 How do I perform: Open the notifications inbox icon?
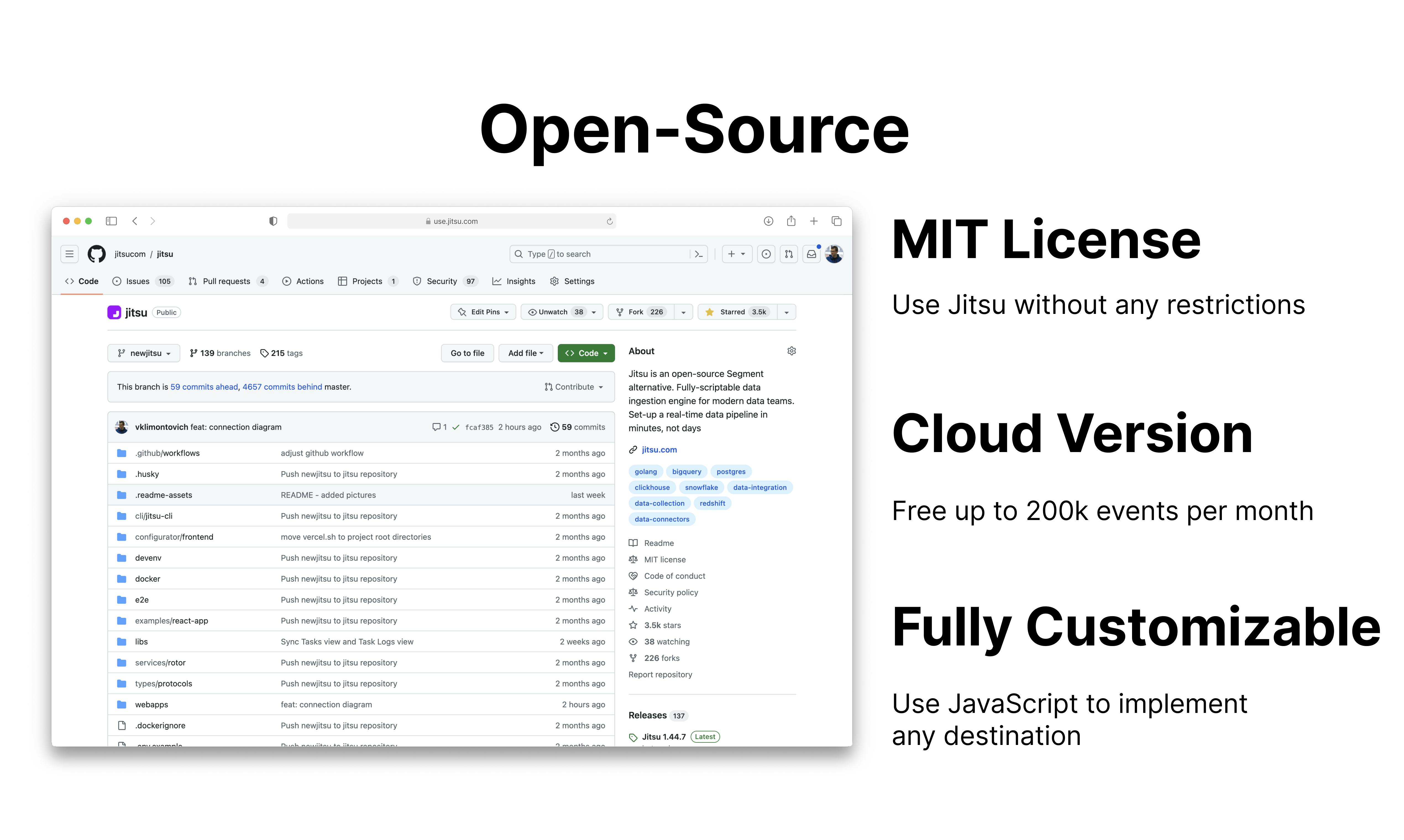(x=811, y=254)
